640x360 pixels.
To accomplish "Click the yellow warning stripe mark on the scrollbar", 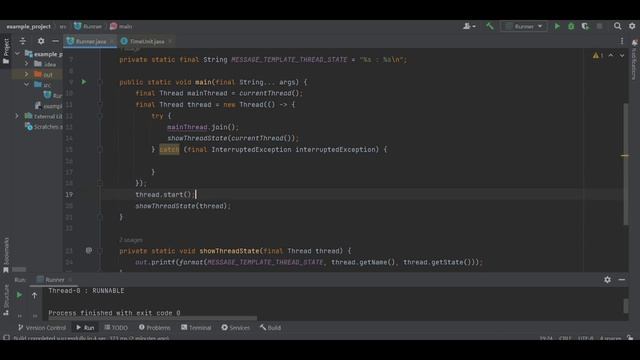I will pos(625,156).
